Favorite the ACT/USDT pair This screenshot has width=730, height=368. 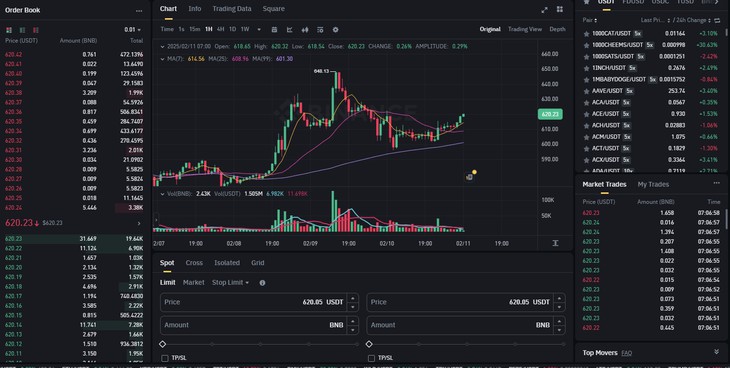pyautogui.click(x=586, y=148)
